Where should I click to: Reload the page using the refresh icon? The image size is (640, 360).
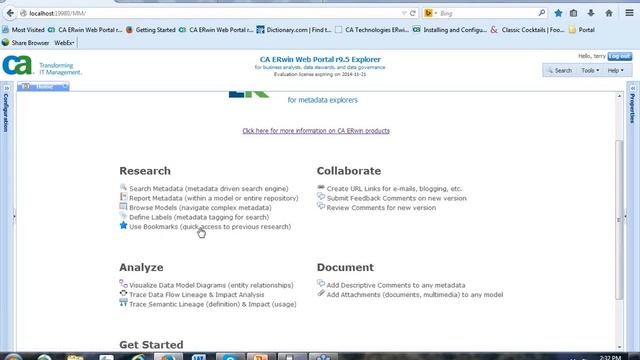(413, 13)
